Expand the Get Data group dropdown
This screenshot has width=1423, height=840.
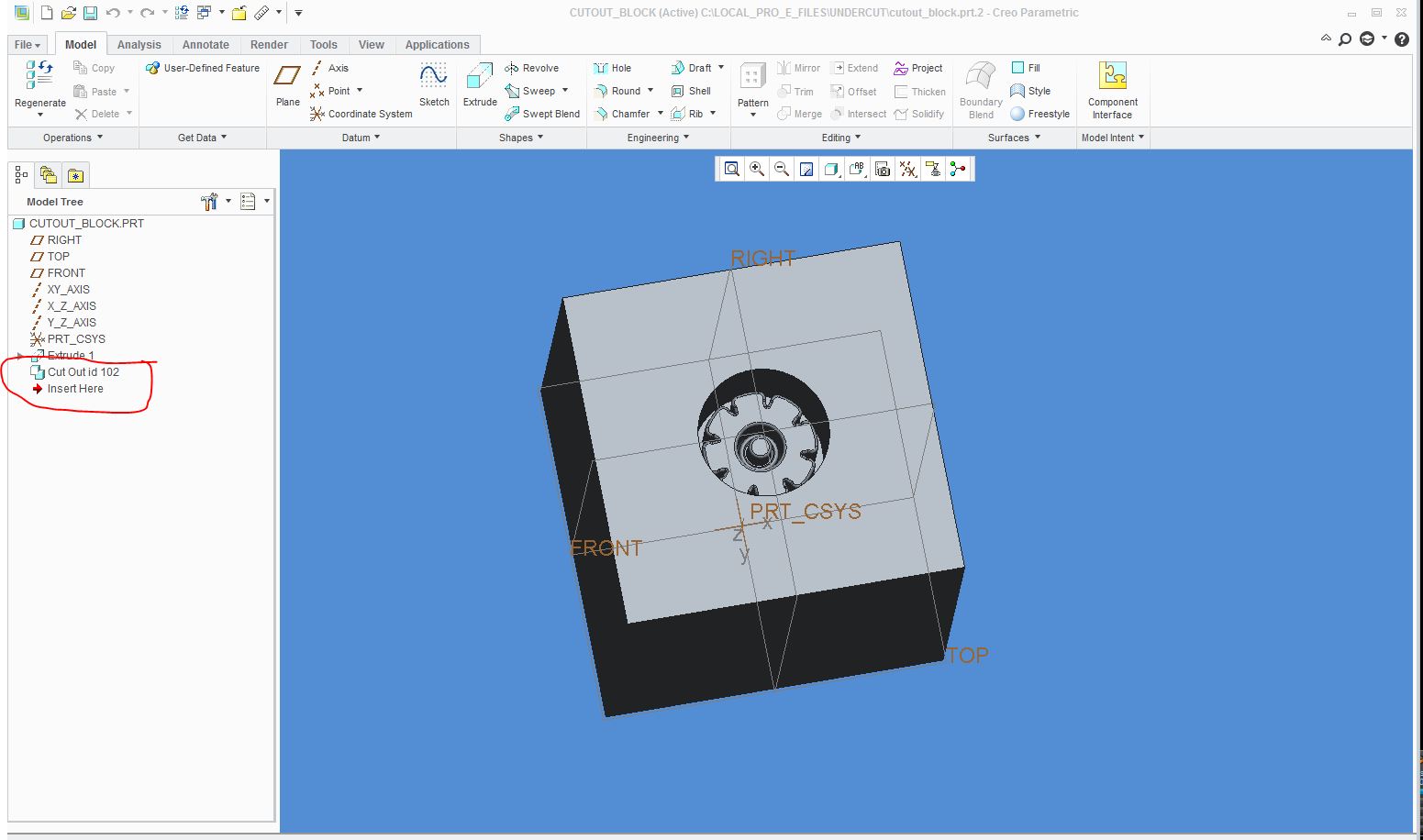[202, 138]
